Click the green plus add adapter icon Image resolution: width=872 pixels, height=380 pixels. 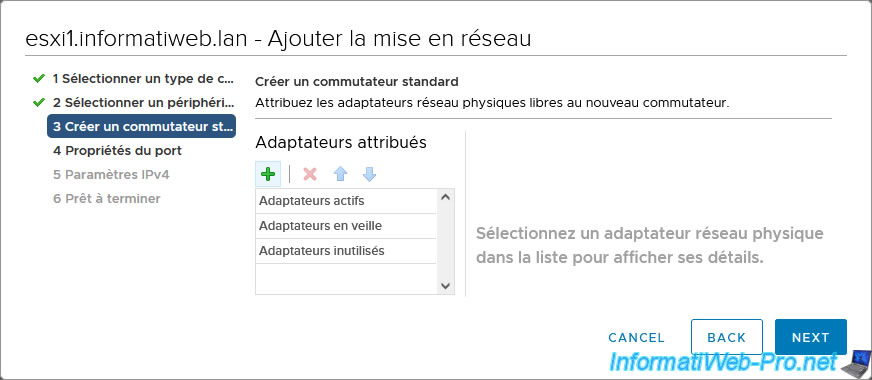pyautogui.click(x=268, y=174)
